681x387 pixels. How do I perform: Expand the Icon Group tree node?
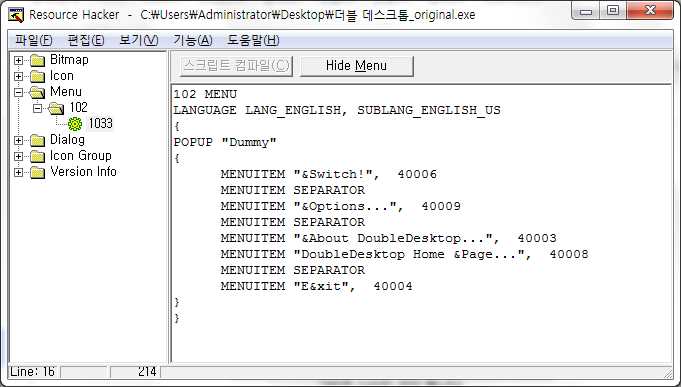coord(18,156)
